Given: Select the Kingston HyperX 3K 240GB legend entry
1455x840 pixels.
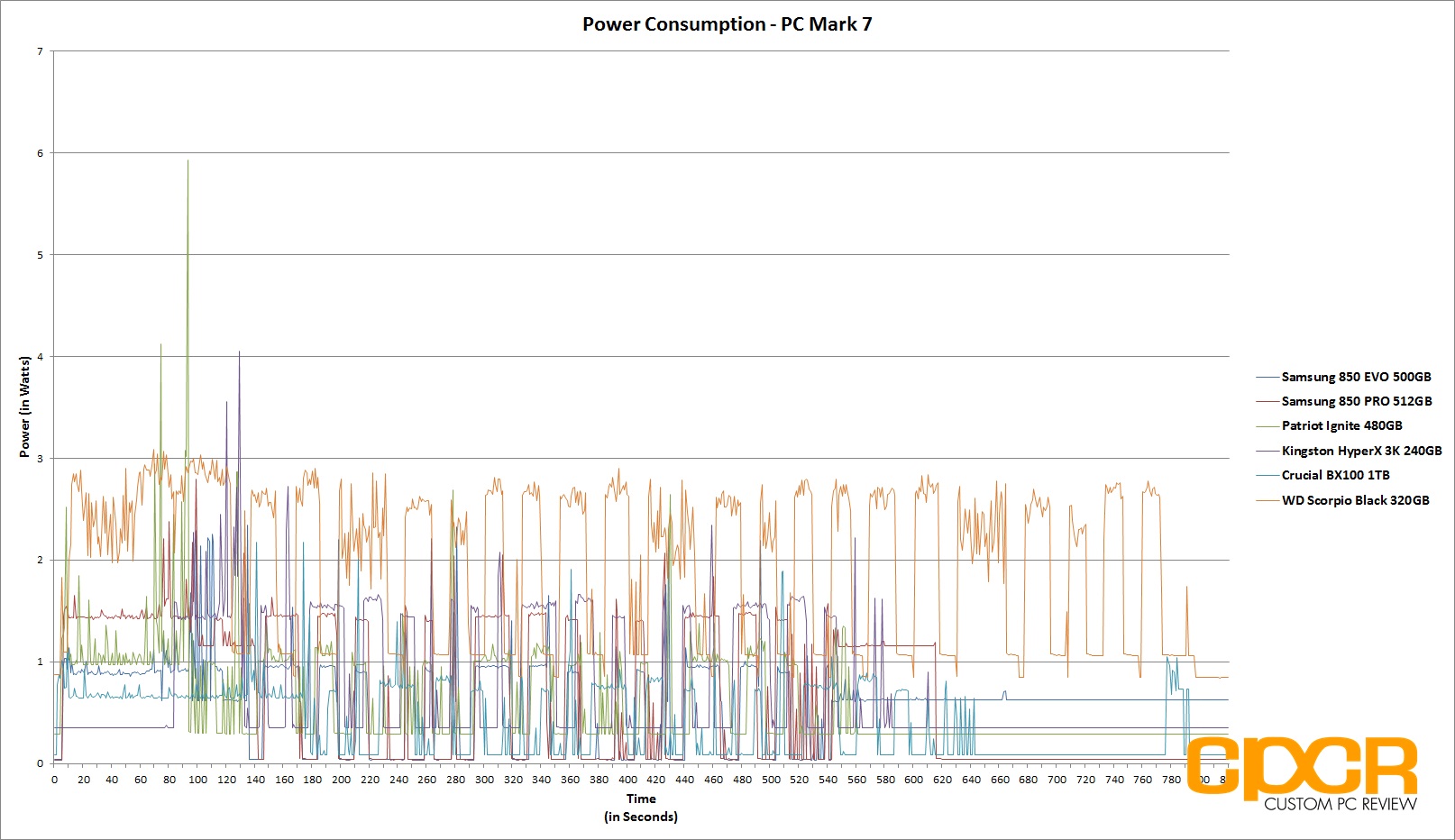Looking at the screenshot, I should click(1349, 451).
